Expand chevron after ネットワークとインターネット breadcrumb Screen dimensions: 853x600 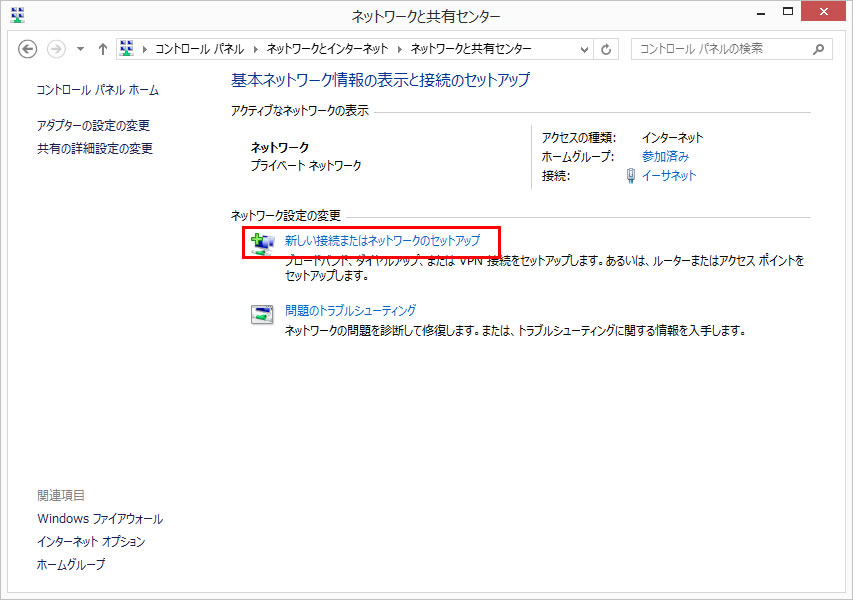(400, 49)
